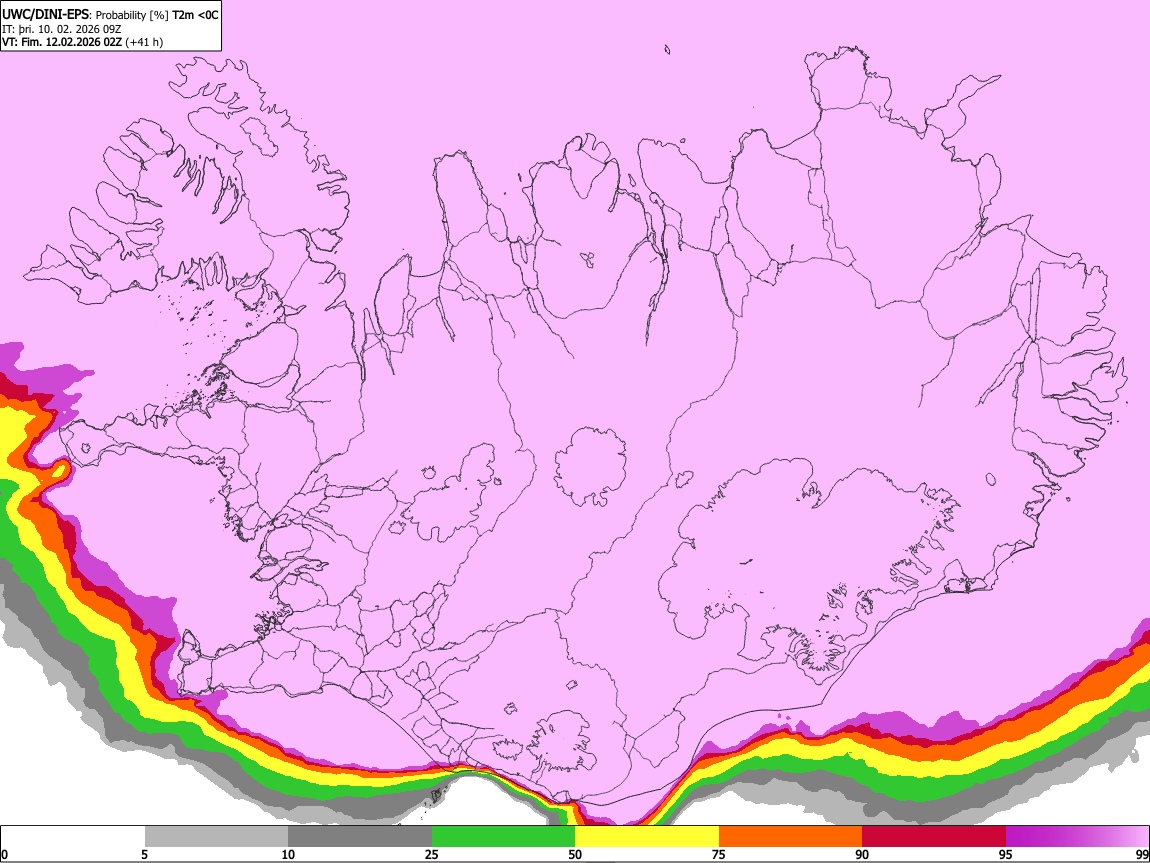The height and width of the screenshot is (863, 1150).
Task: Click the legend tick label '10'
Action: [x=288, y=855]
